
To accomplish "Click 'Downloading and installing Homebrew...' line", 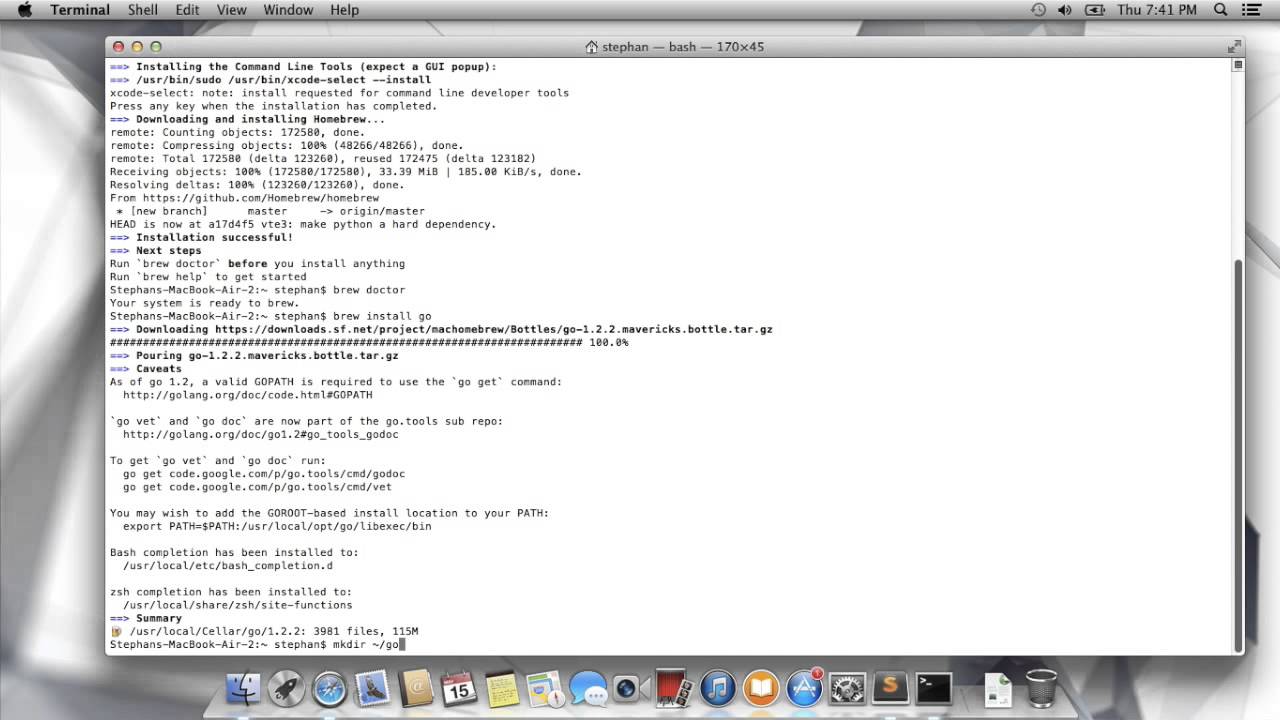I will [247, 119].
